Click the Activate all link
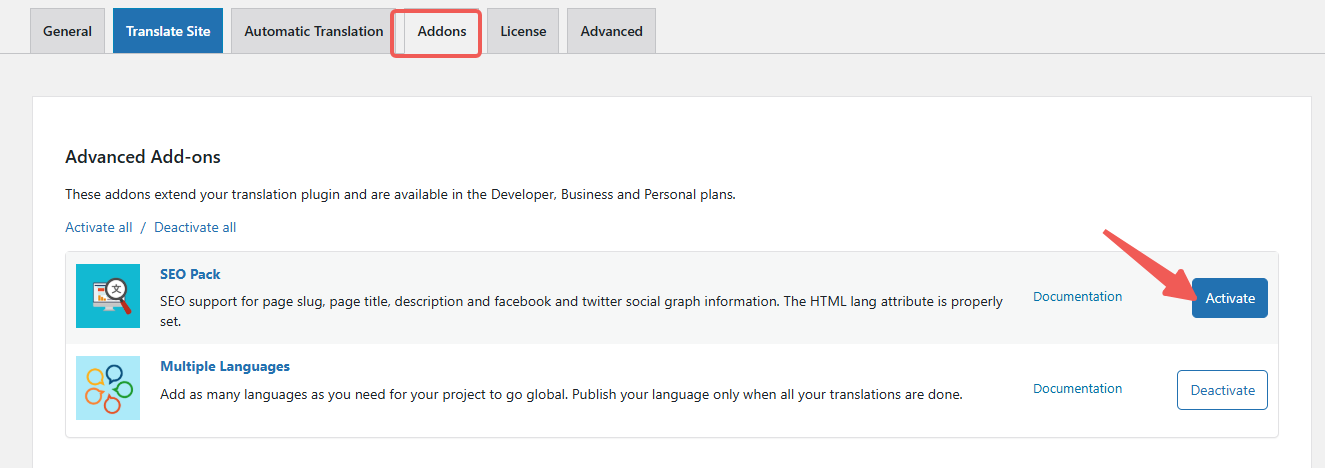The height and width of the screenshot is (468, 1325). click(98, 227)
